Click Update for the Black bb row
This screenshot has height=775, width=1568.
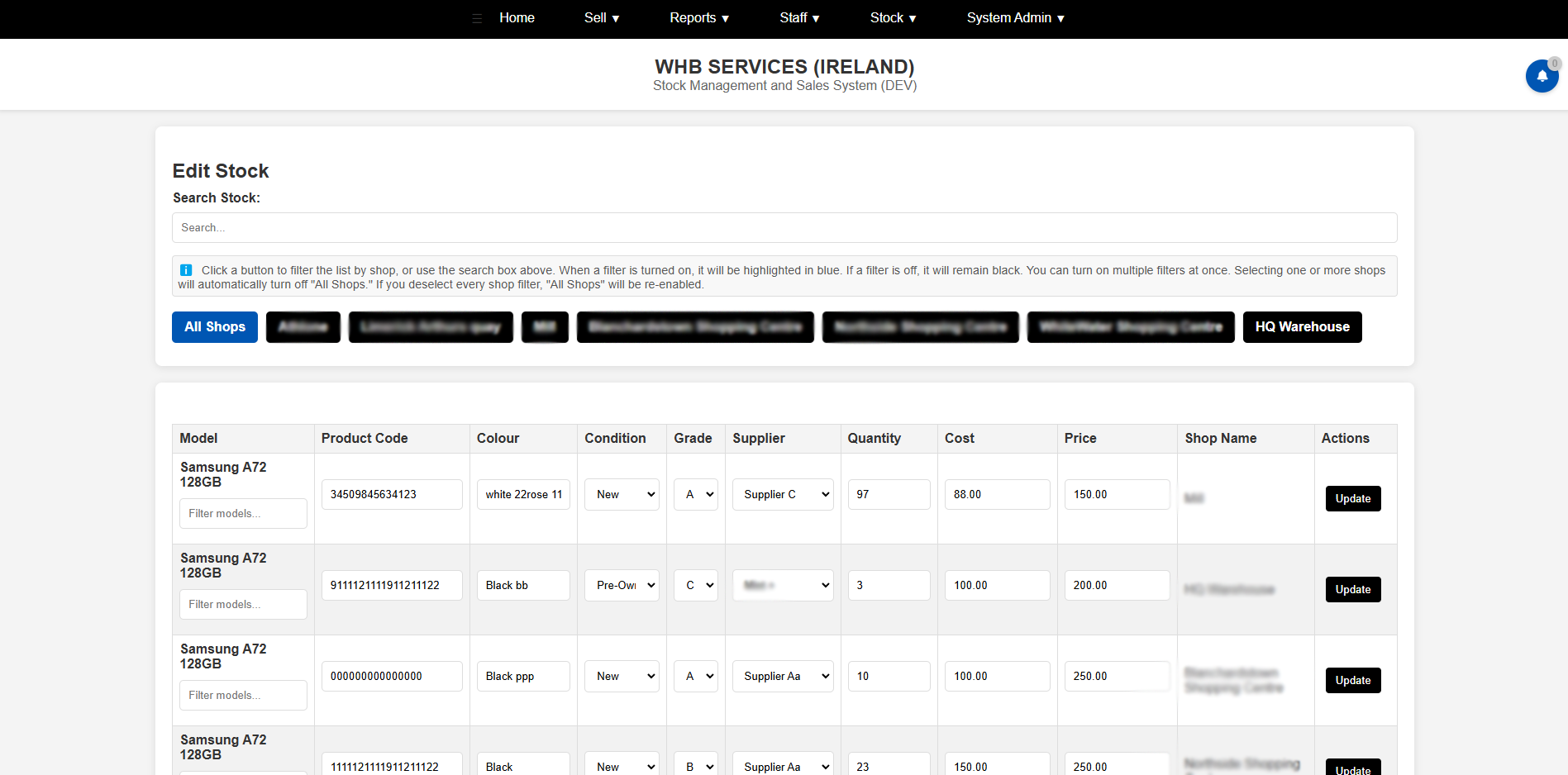(1353, 589)
